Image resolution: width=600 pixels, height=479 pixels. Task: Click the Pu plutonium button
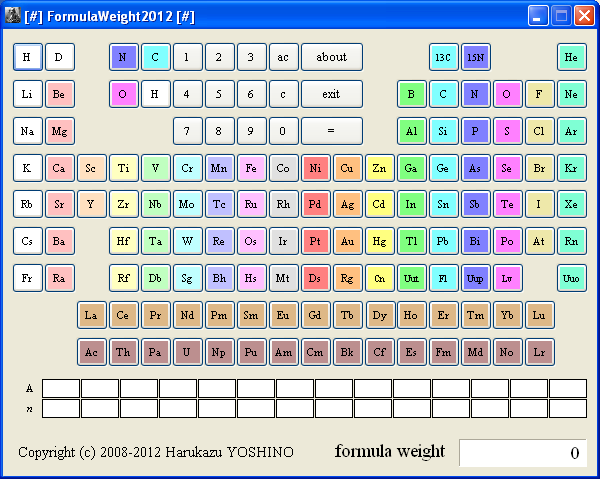click(251, 352)
